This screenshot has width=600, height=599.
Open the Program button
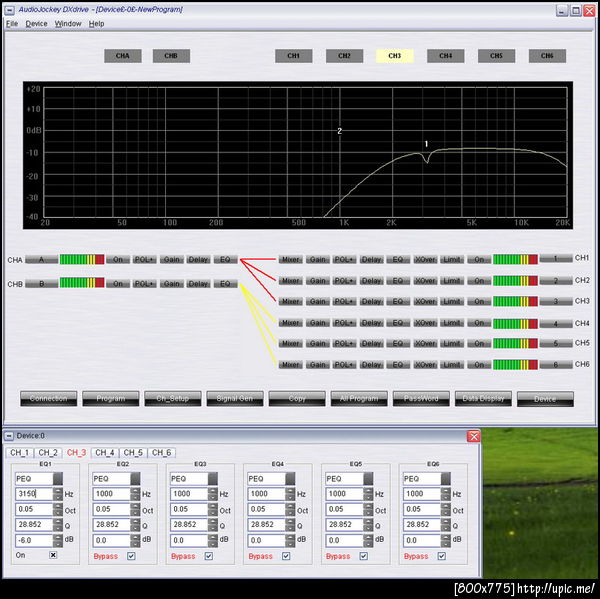click(x=111, y=399)
